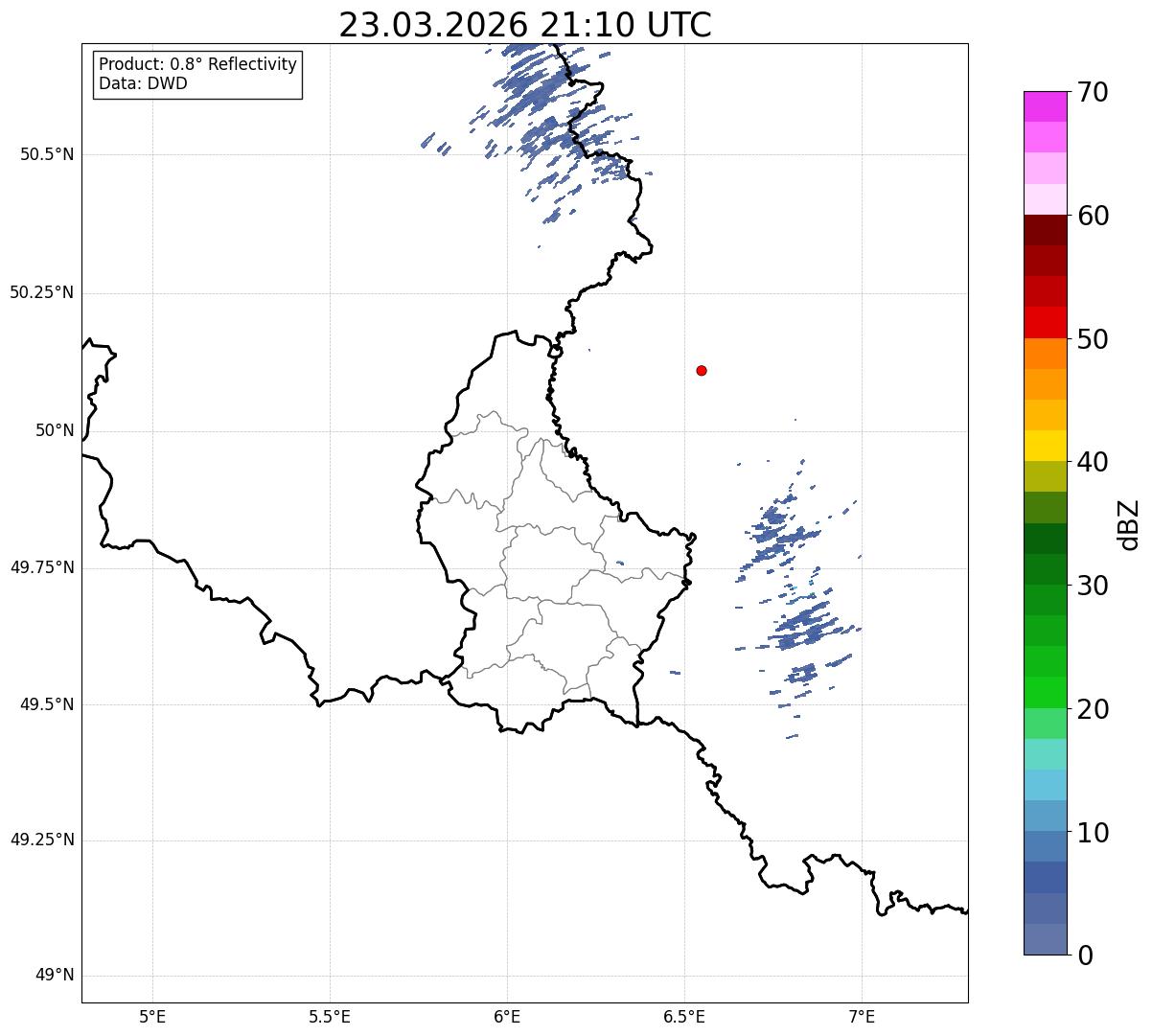Click the red dot marker on the map
The image size is (1152, 1036).
tap(702, 370)
